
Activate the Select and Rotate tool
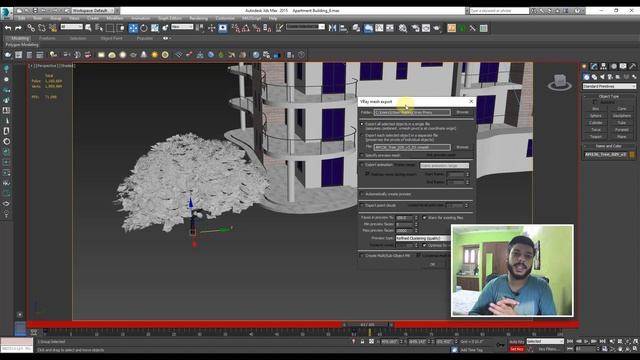(x=144, y=28)
